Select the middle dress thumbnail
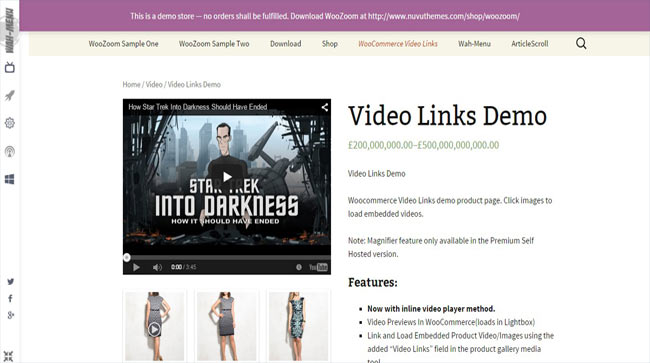The image size is (650, 363). 226,326
